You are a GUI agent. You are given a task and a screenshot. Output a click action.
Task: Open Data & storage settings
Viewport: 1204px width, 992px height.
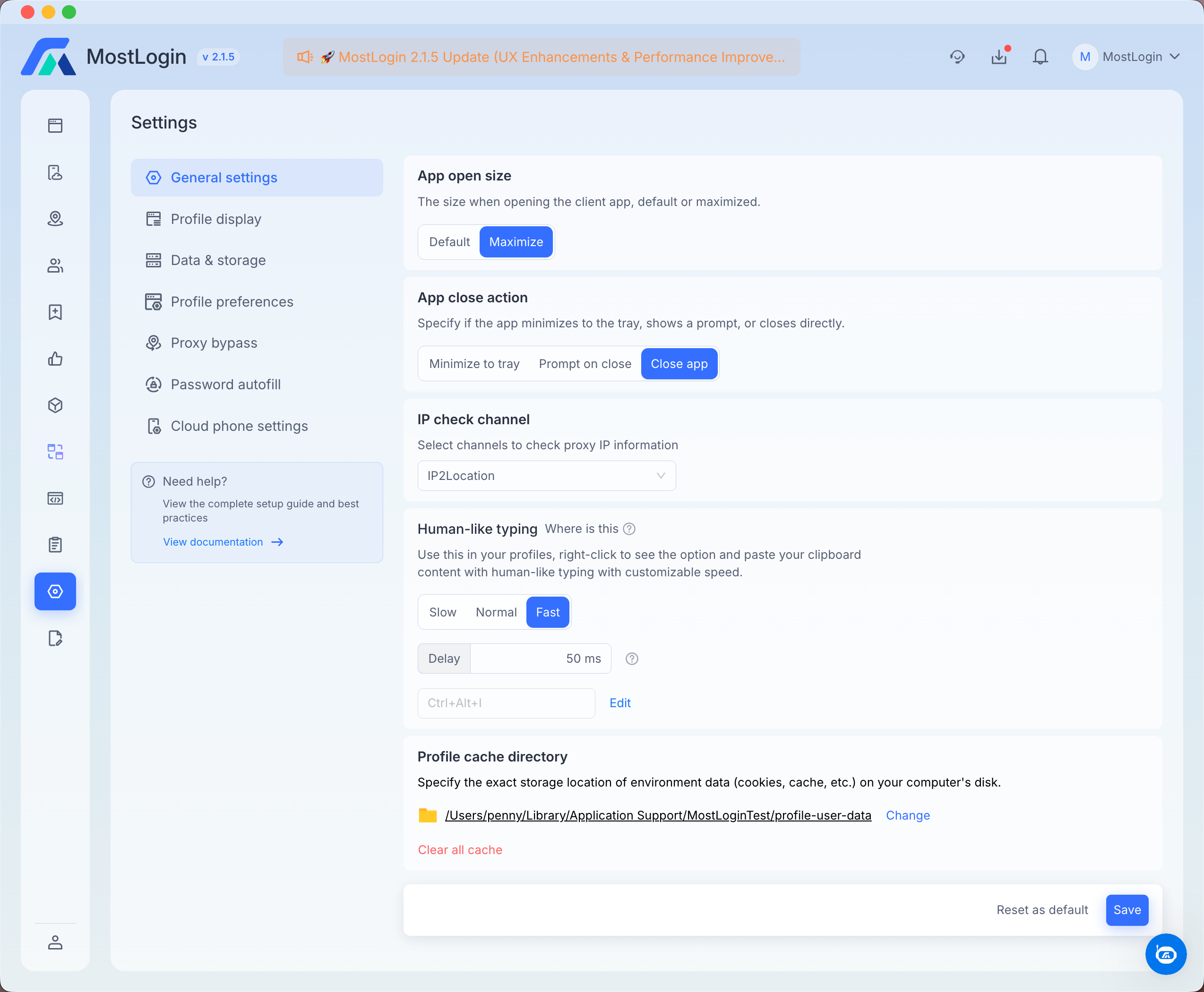tap(257, 261)
